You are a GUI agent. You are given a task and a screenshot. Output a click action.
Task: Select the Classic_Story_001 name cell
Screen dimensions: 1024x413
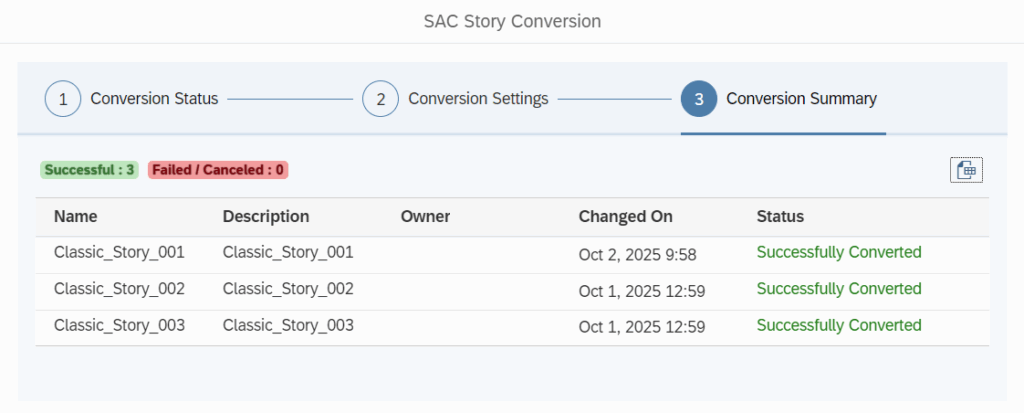coord(119,253)
